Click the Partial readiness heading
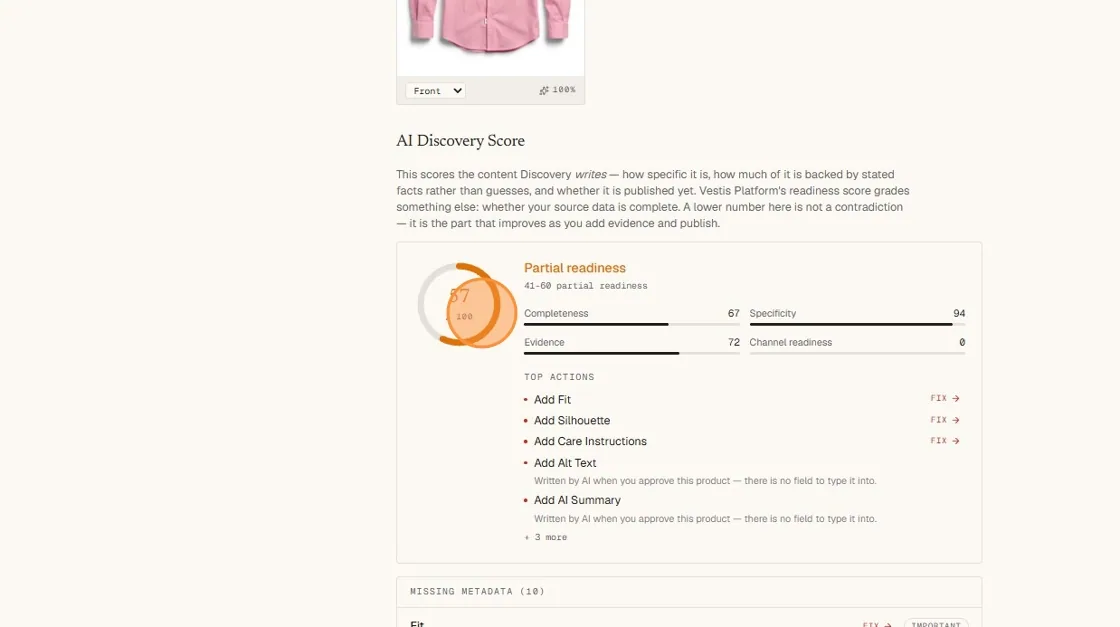 coord(574,268)
